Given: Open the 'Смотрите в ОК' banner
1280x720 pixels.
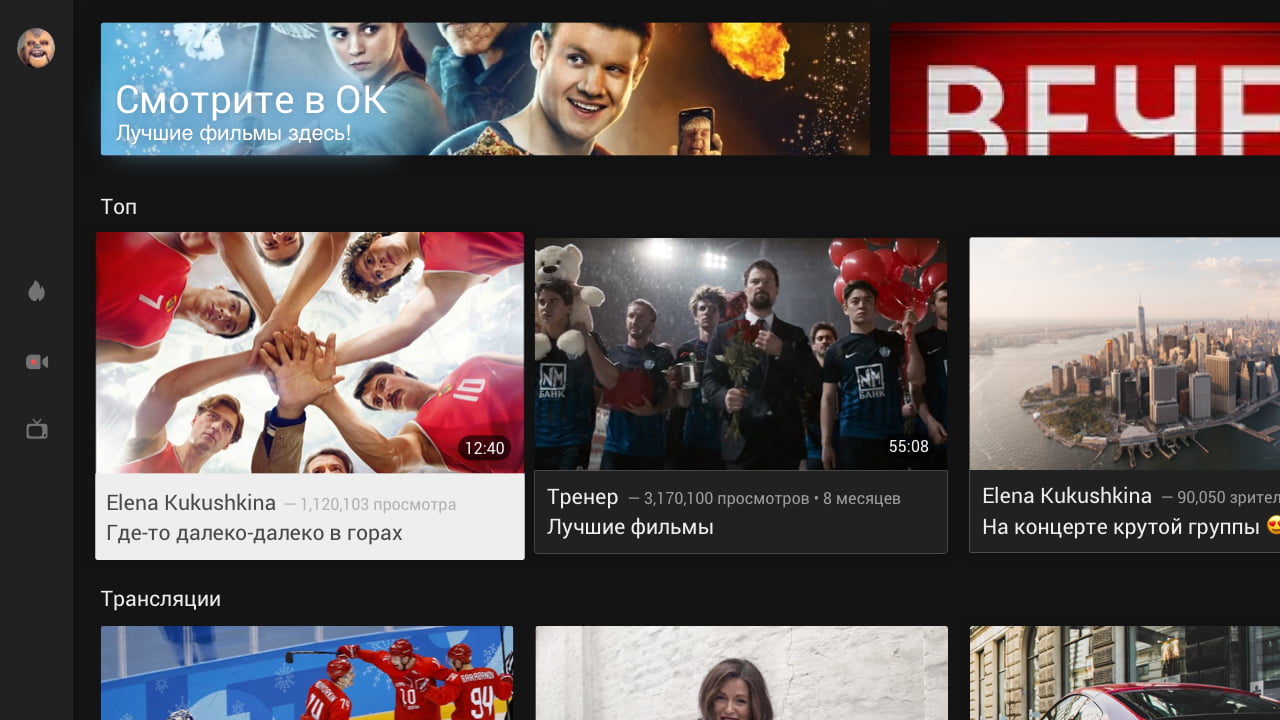Looking at the screenshot, I should (x=485, y=89).
